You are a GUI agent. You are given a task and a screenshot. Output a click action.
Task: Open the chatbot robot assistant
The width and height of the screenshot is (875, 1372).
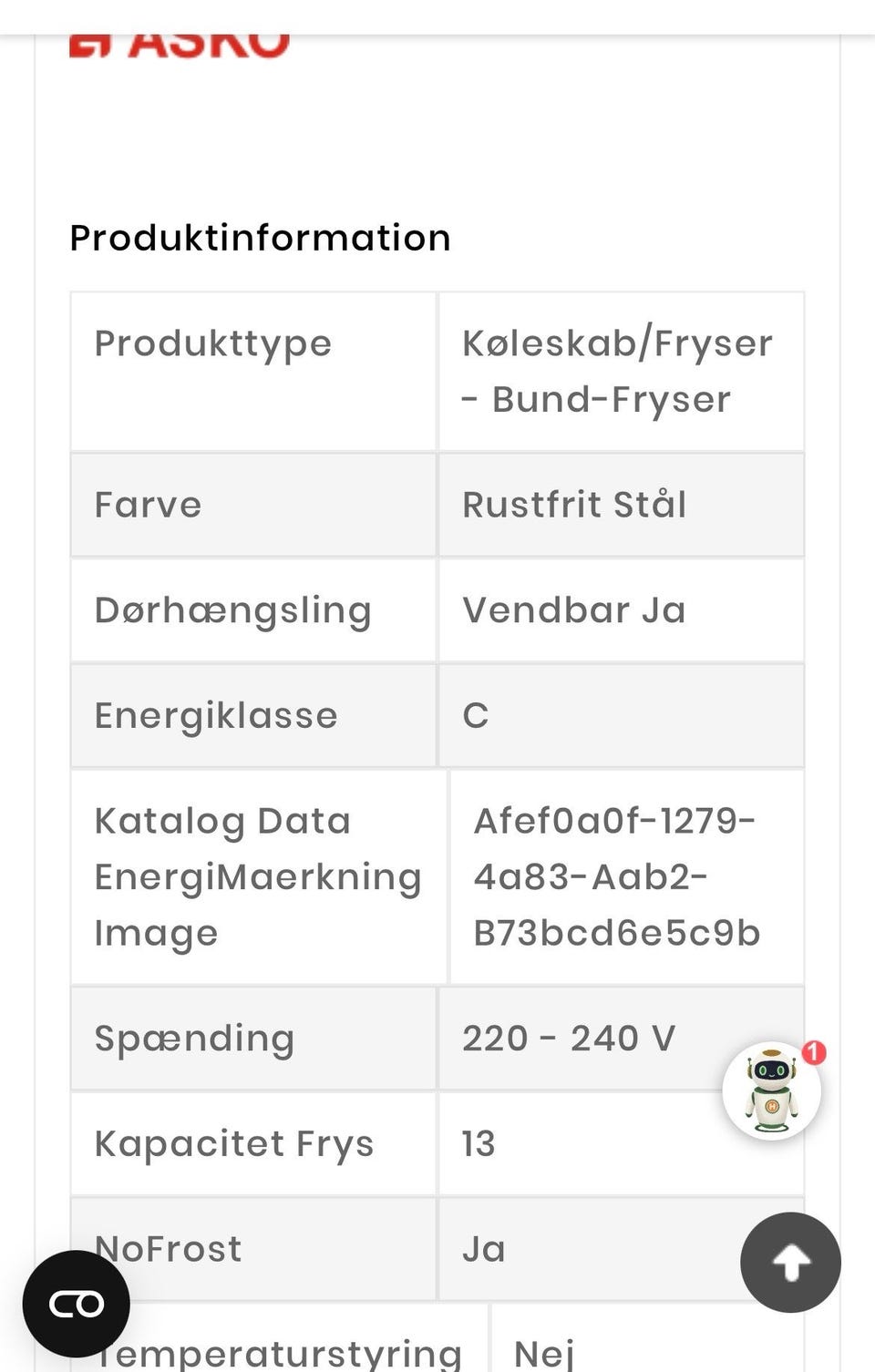coord(771,1092)
